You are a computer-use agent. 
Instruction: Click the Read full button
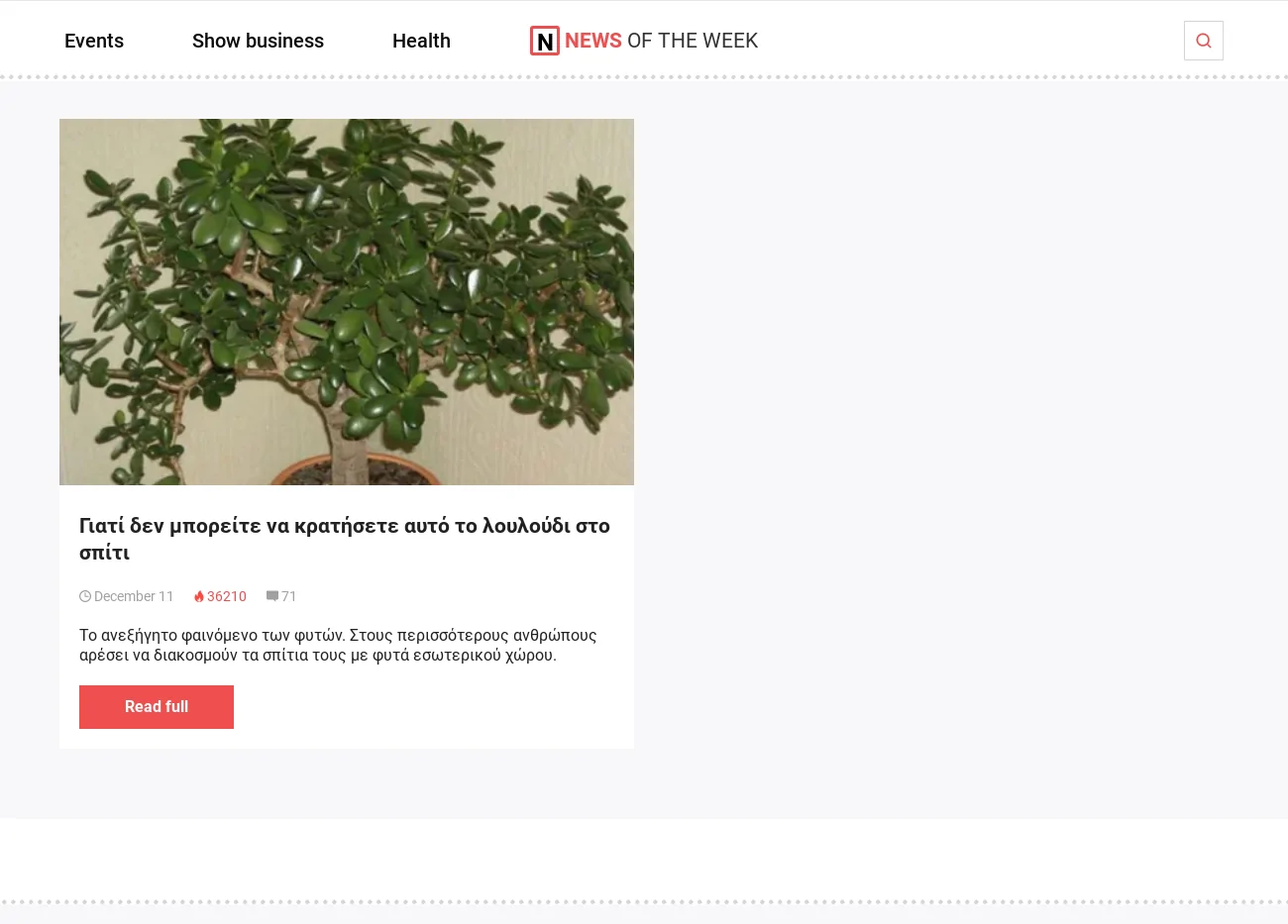157,707
